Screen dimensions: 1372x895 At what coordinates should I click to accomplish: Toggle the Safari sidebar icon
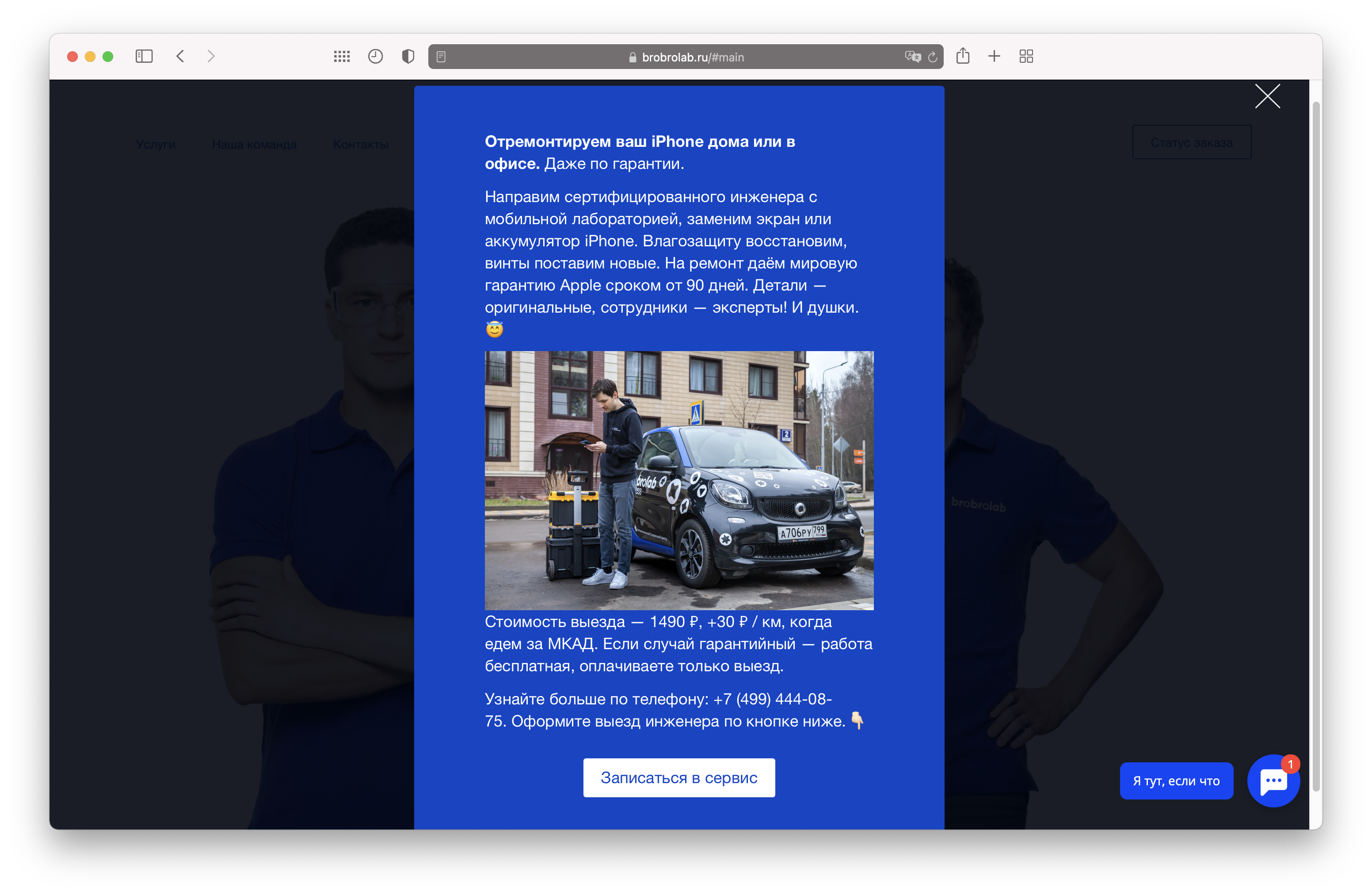144,57
